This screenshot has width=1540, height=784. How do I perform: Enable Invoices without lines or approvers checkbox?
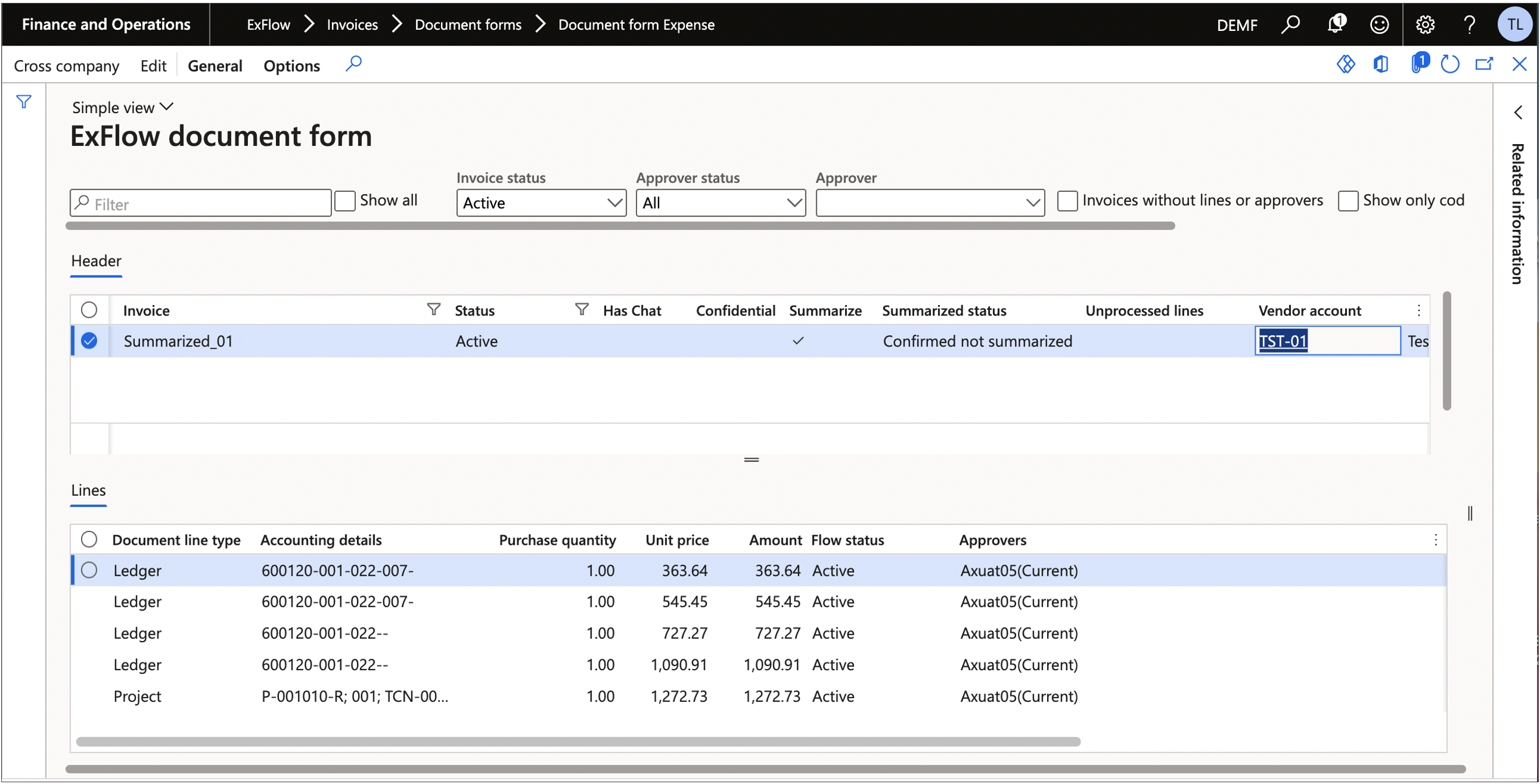(1067, 201)
